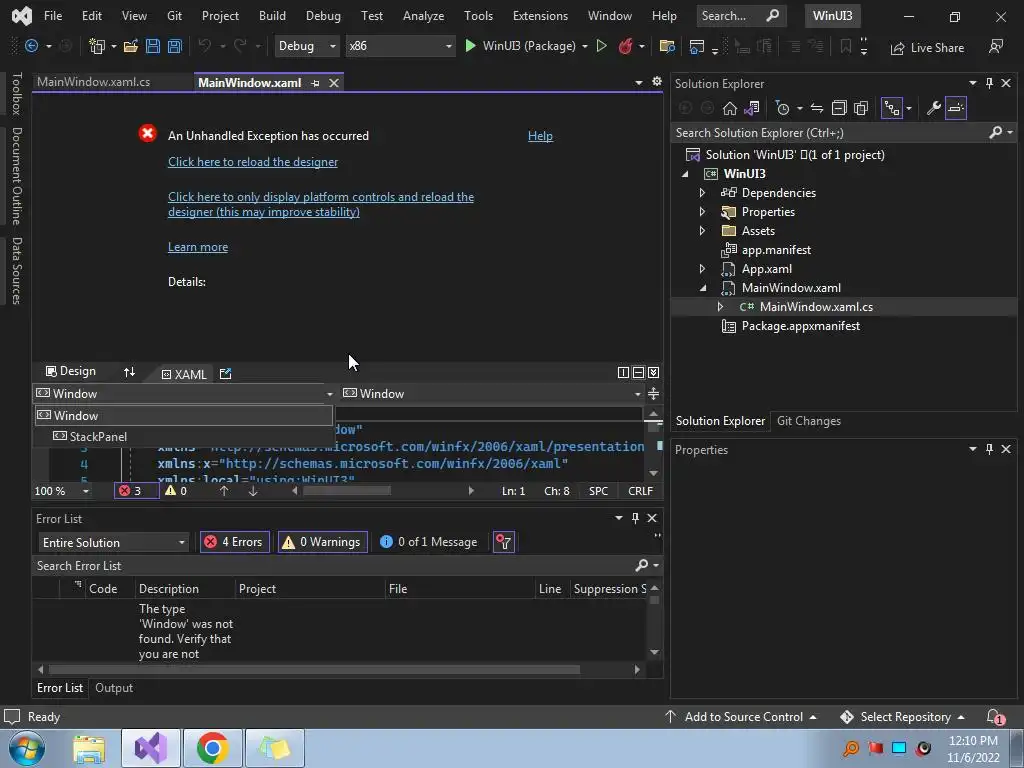The width and height of the screenshot is (1024, 768).
Task: Click 'Click here to reload the designer' link
Action: tap(253, 162)
